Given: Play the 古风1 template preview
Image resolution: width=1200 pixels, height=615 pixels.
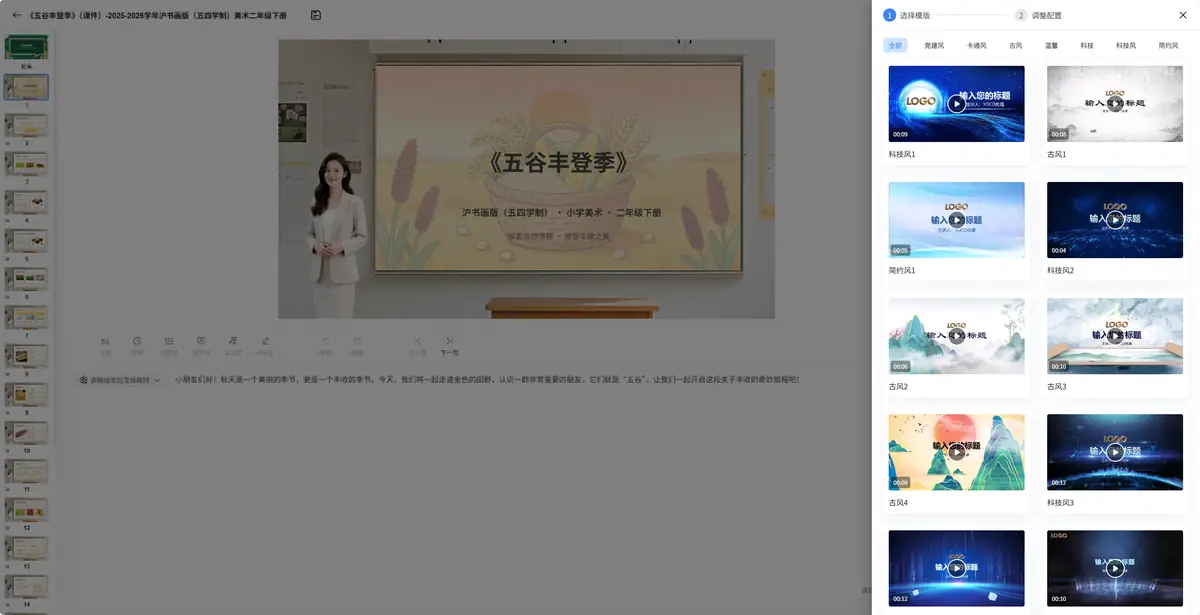Looking at the screenshot, I should (x=1115, y=104).
